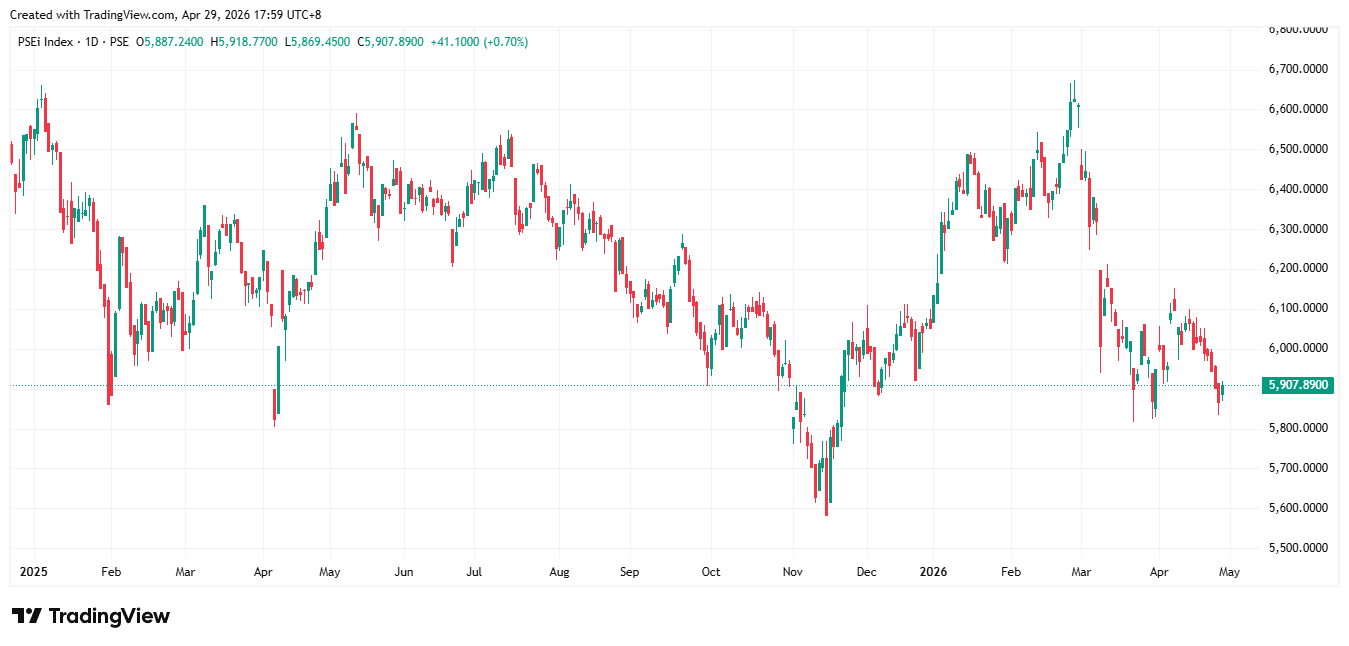Select the close value C5,907.8900 in the legend
The width and height of the screenshot is (1349, 646).
click(x=393, y=42)
